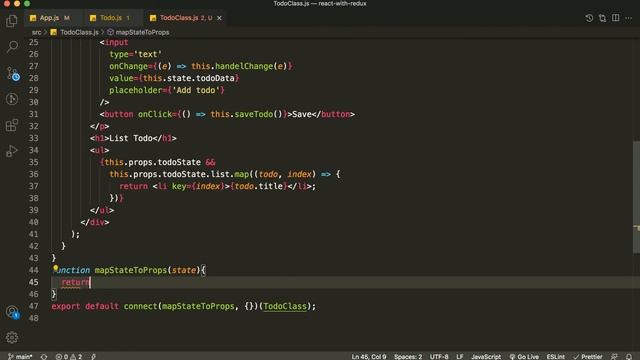Open the Explorer view in activity bar
Image resolution: width=640 pixels, height=360 pixels.
click(12, 21)
